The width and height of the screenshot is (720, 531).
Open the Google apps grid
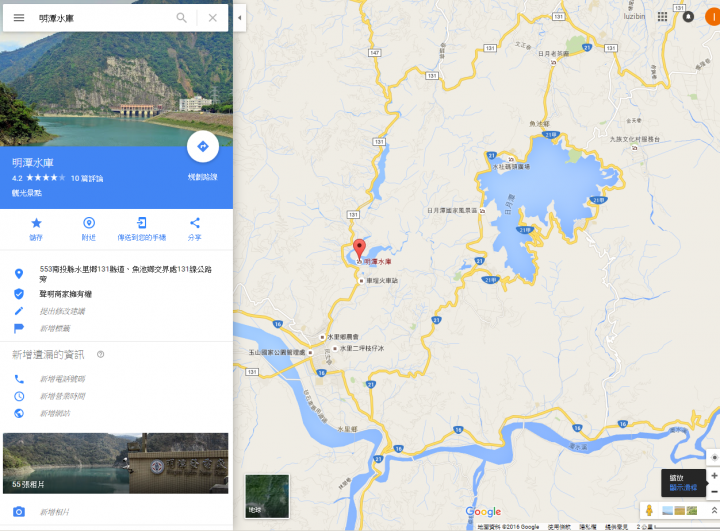point(662,17)
